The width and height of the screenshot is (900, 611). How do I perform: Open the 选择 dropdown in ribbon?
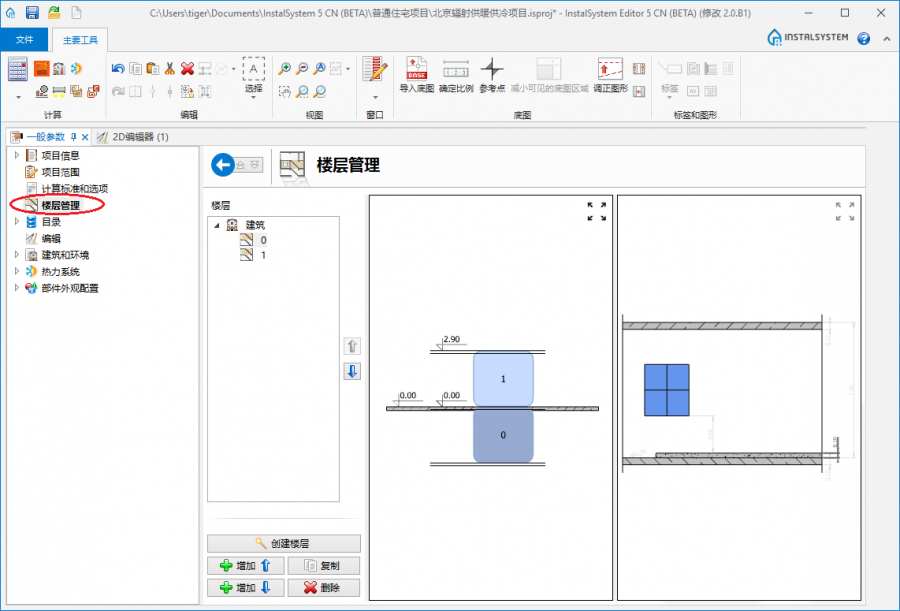pyautogui.click(x=254, y=89)
